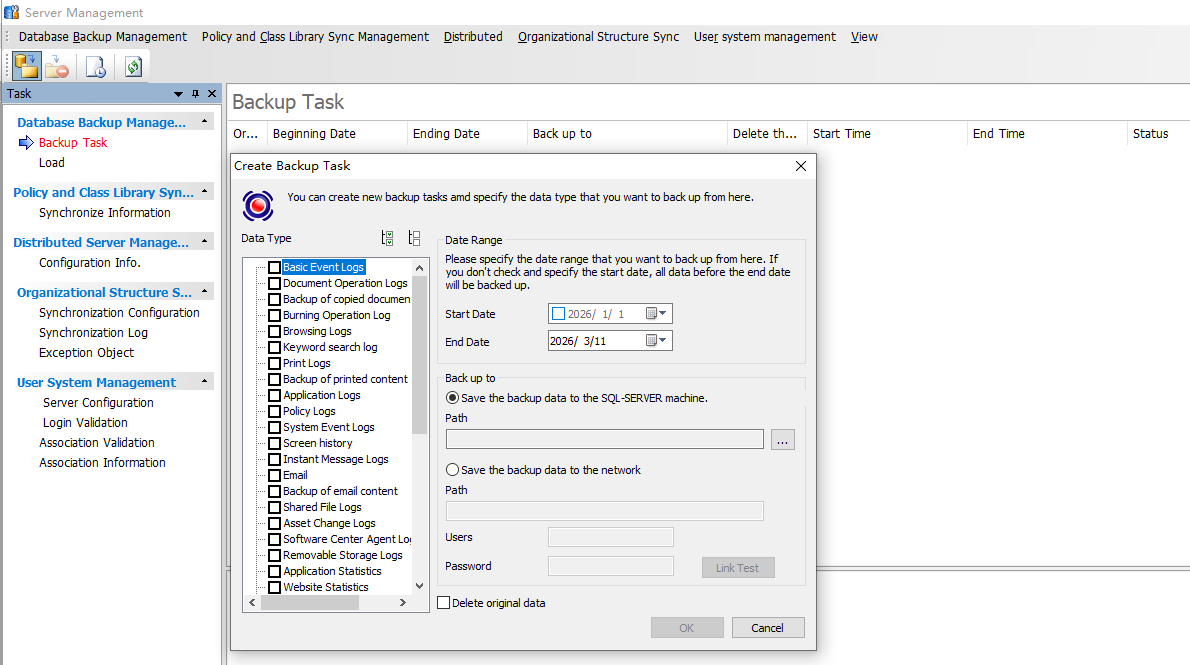Open the Start Date calendar dropdown

point(656,314)
